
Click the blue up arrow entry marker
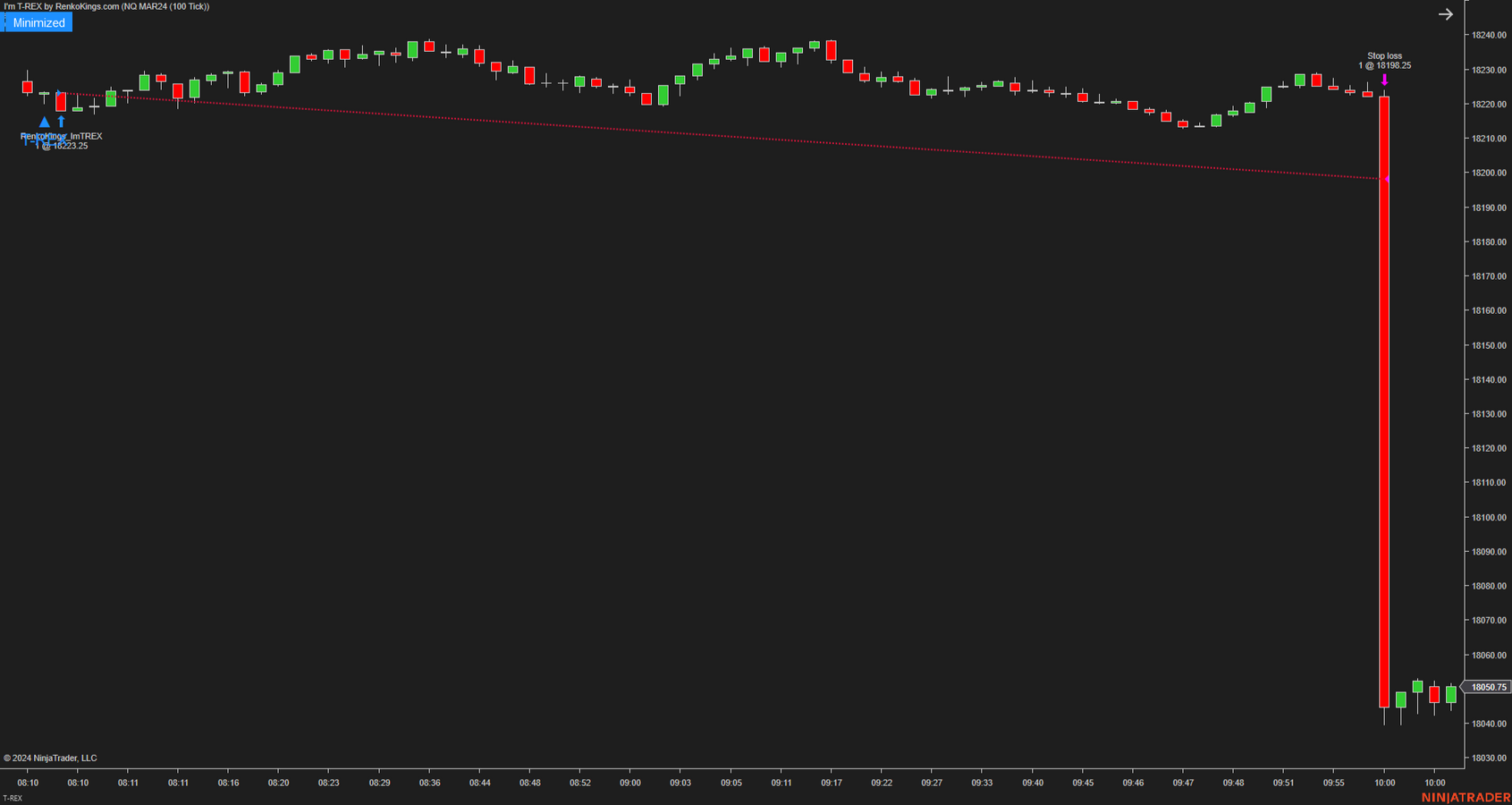click(61, 122)
